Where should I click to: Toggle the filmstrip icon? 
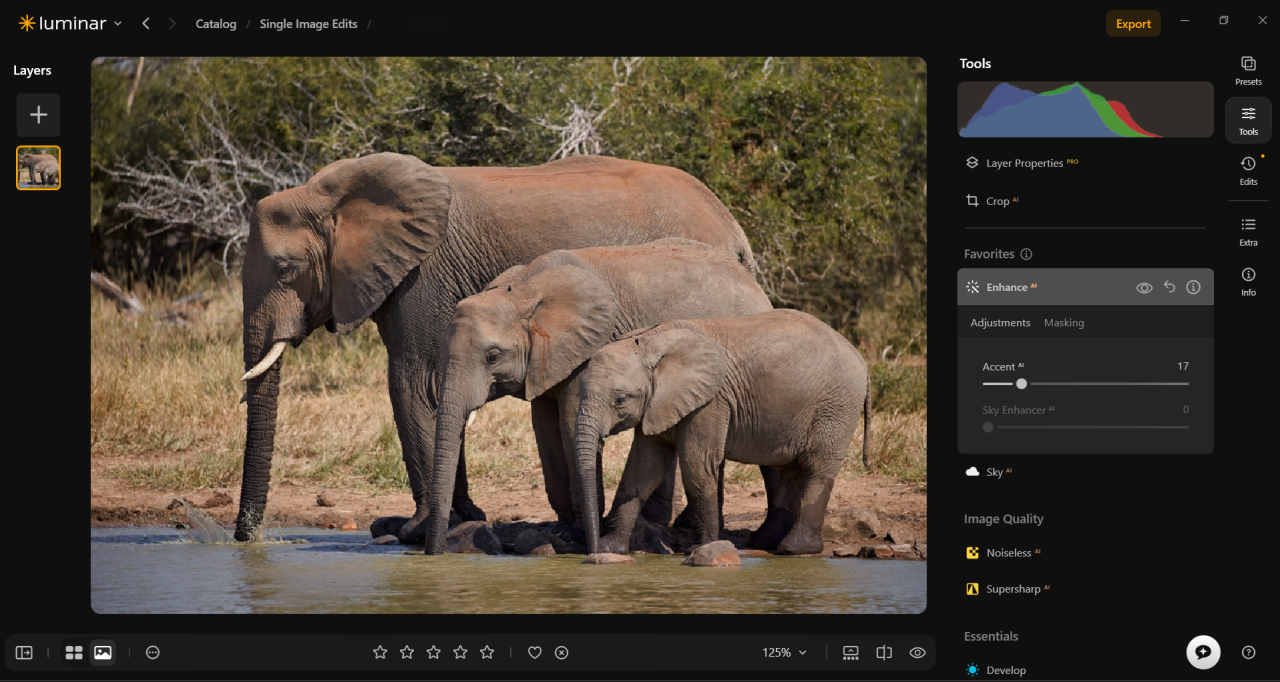(x=851, y=652)
